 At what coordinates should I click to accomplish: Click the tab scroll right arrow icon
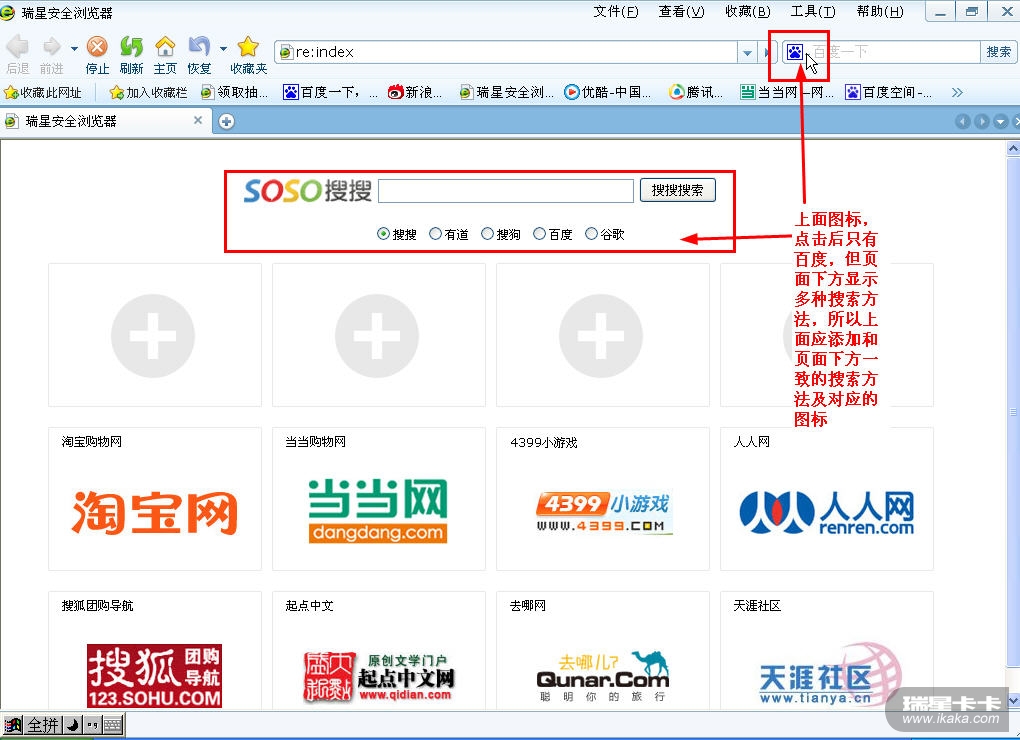[x=982, y=122]
